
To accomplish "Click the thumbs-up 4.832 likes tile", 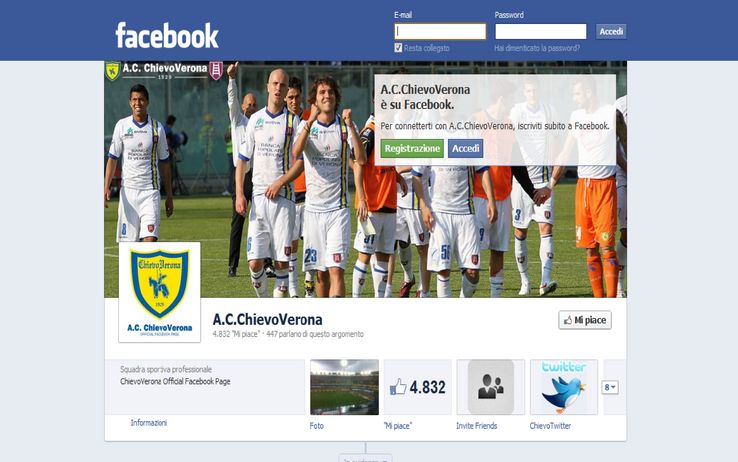I will pos(417,387).
